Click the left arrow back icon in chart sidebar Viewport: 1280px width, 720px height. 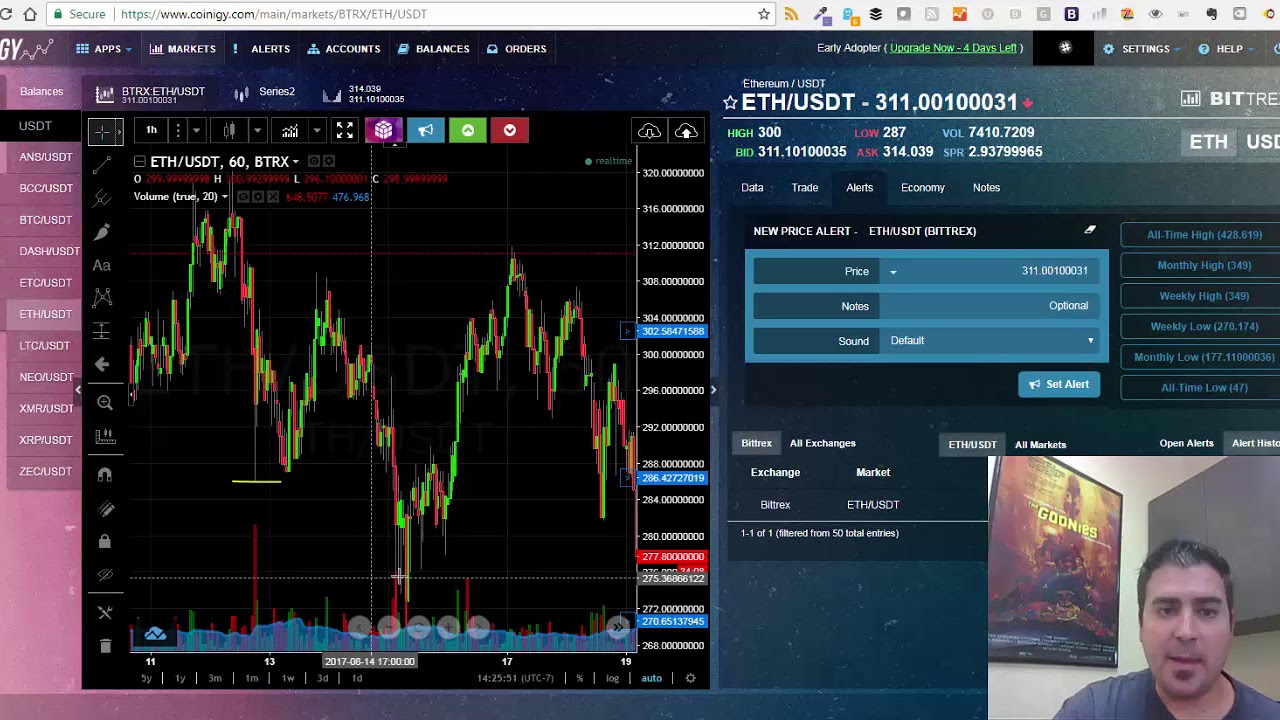[x=102, y=364]
